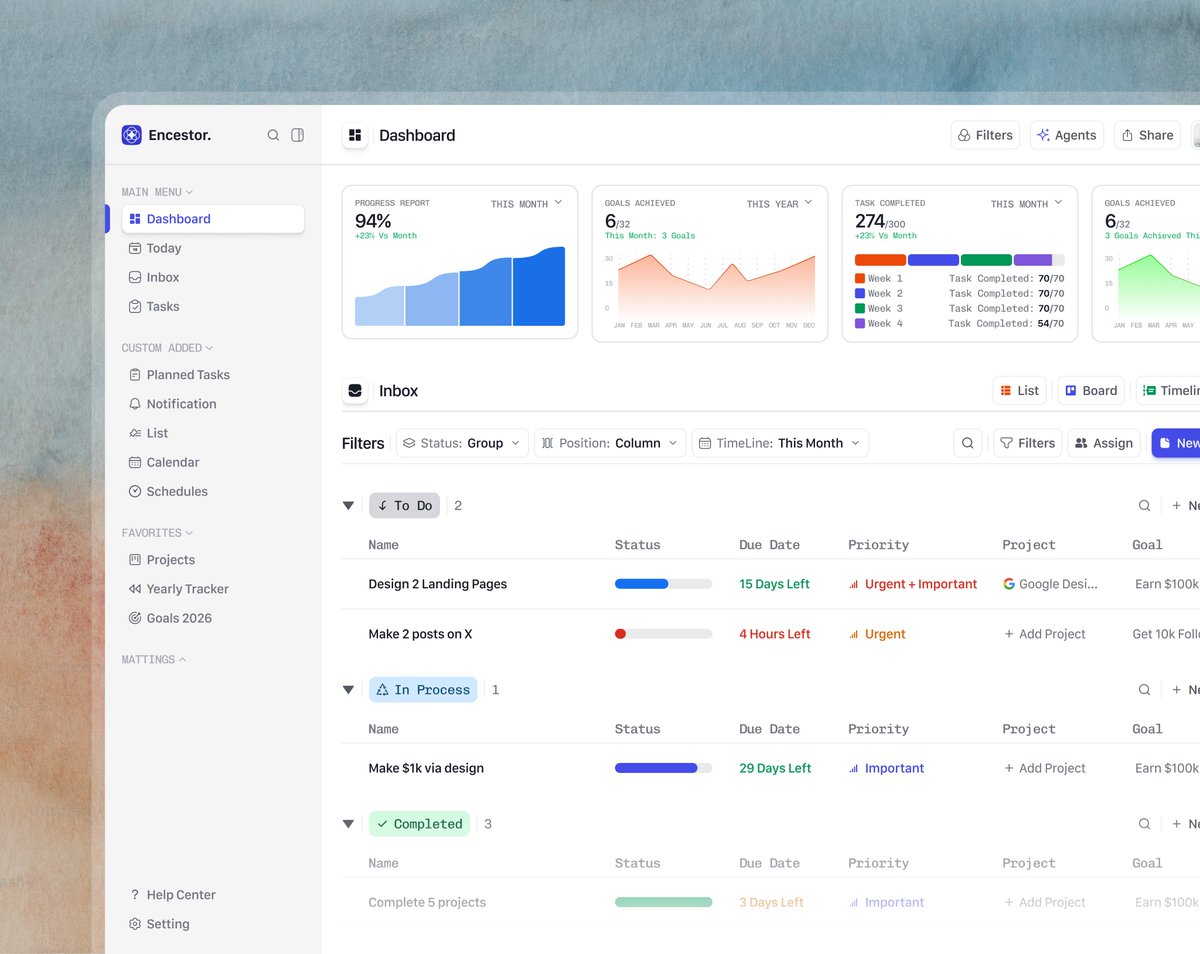This screenshot has width=1200, height=954.
Task: Open Tasks in the sidebar
Action: (154, 306)
